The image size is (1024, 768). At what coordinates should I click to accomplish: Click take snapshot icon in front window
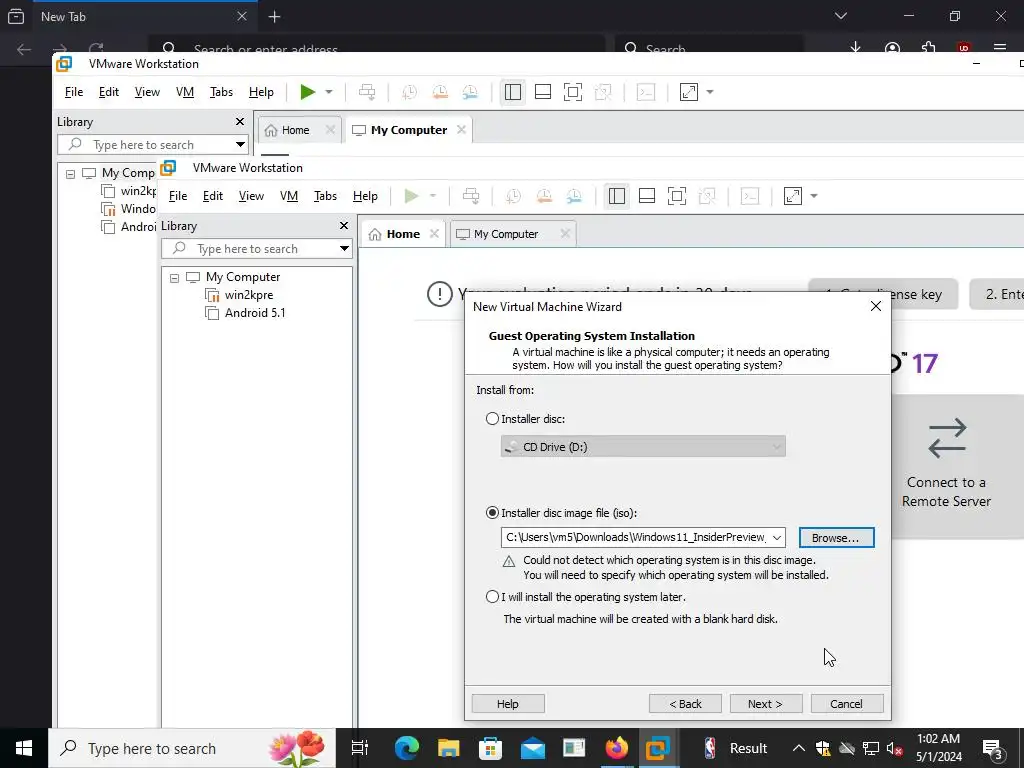click(x=513, y=196)
